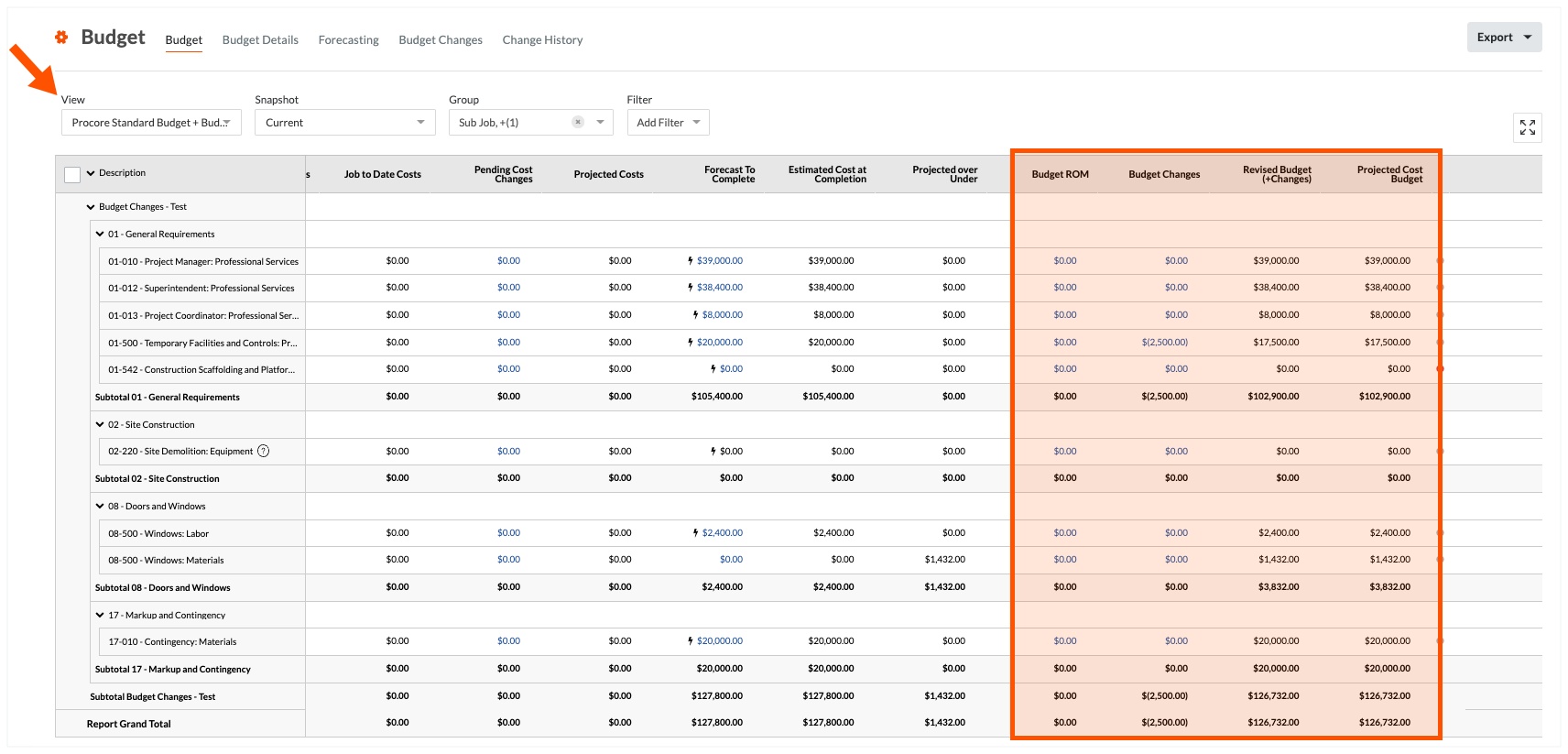Screen dimensions: 1568x754
Task: Open the Snapshot dropdown set to Current
Action: point(344,123)
